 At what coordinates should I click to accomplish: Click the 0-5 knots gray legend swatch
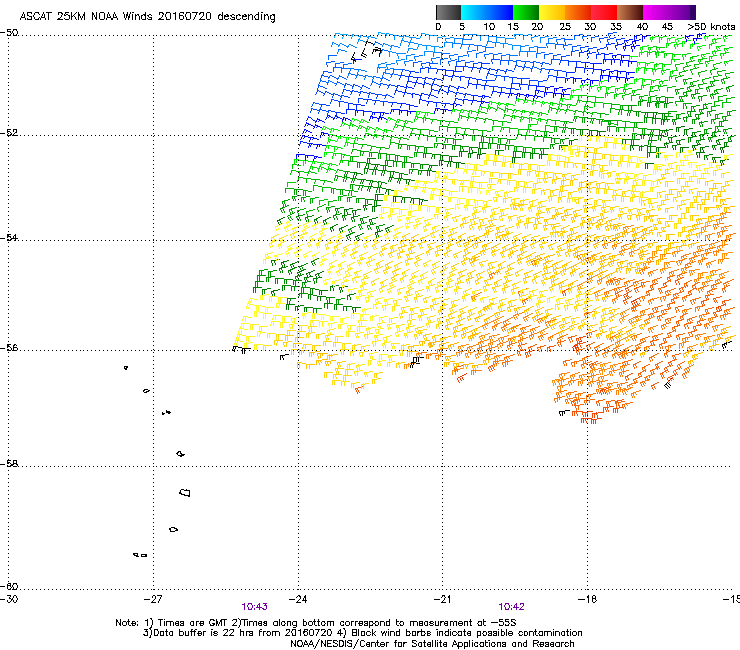coord(448,12)
